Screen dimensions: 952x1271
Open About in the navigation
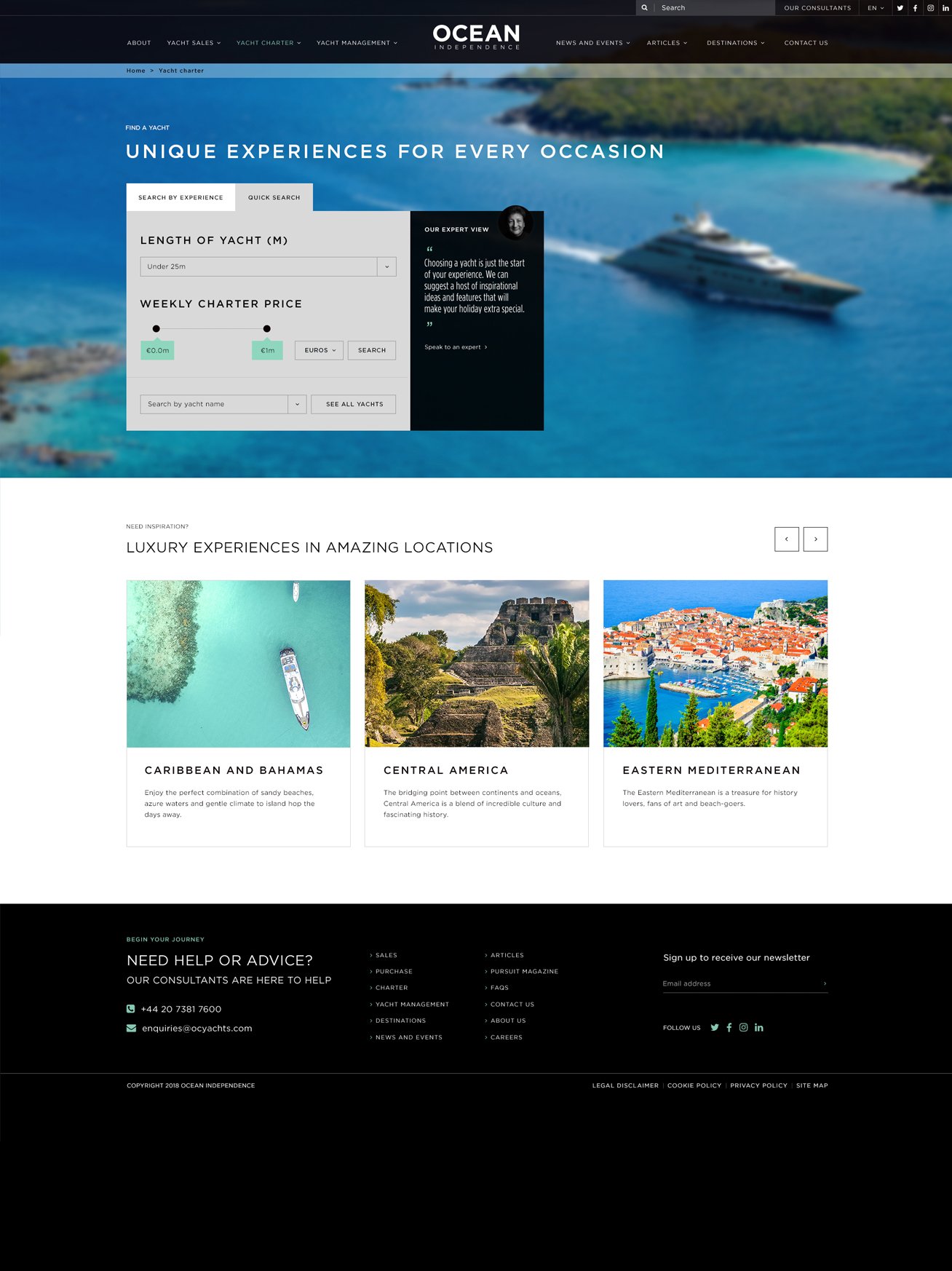click(x=139, y=43)
